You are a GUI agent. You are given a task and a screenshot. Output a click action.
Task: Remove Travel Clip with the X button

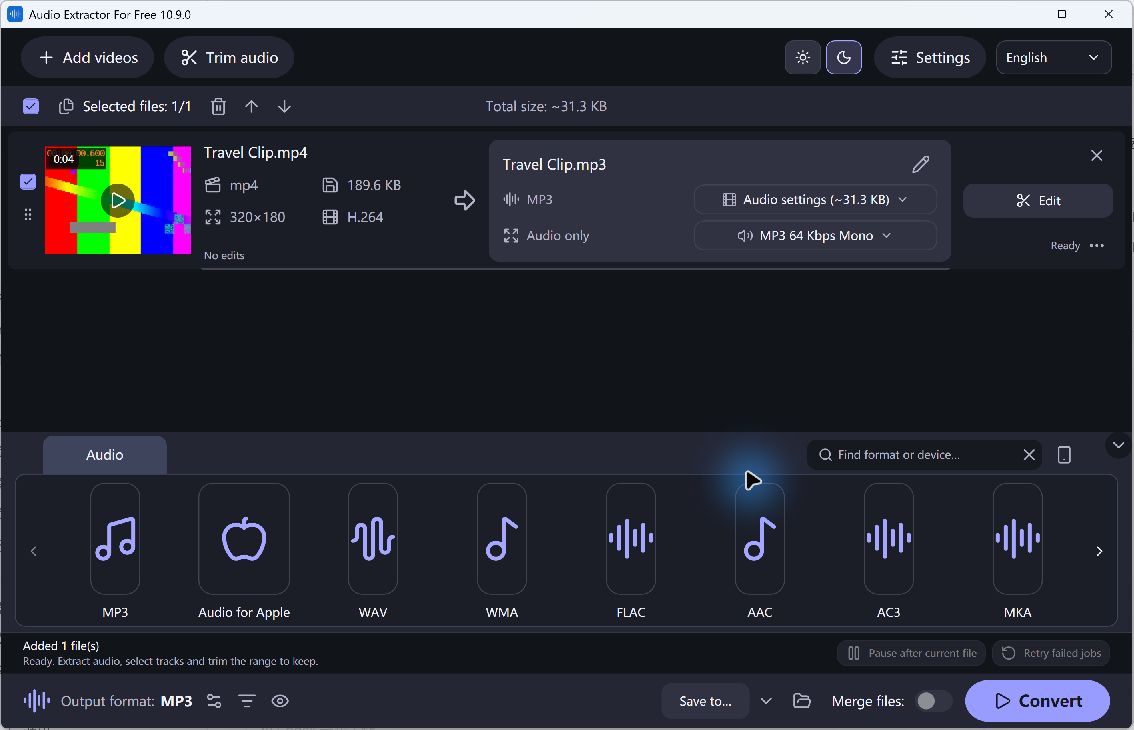pyautogui.click(x=1096, y=156)
